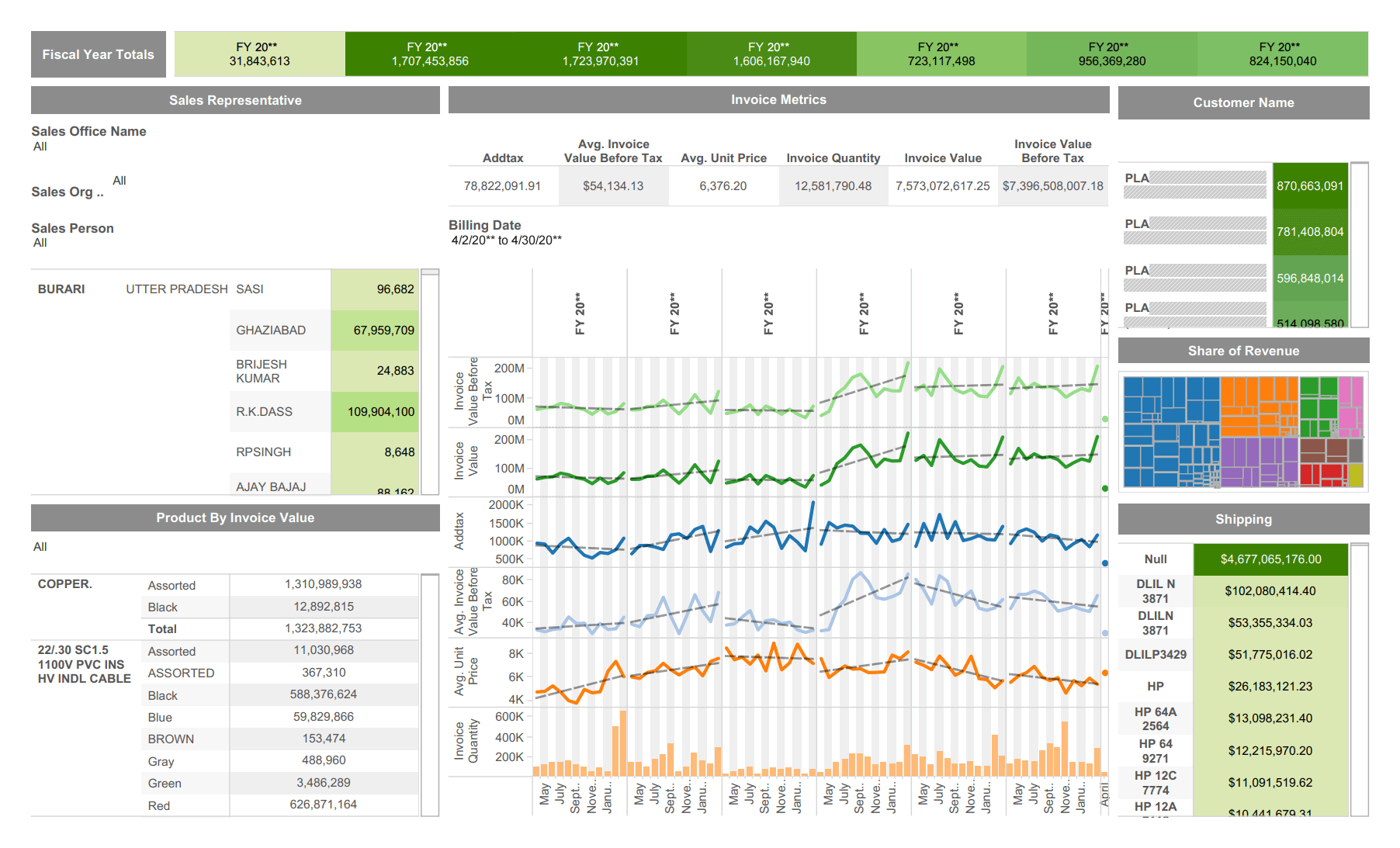Select the Red cable value 626,871,164
Image resolution: width=1400 pixels, height=848 pixels.
(x=324, y=805)
